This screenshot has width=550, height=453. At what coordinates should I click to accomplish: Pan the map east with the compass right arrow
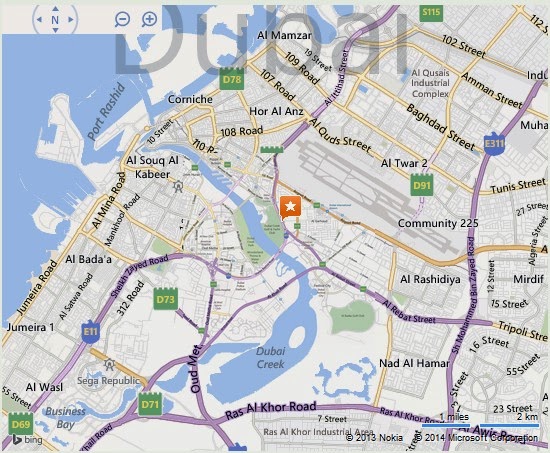tap(71, 20)
